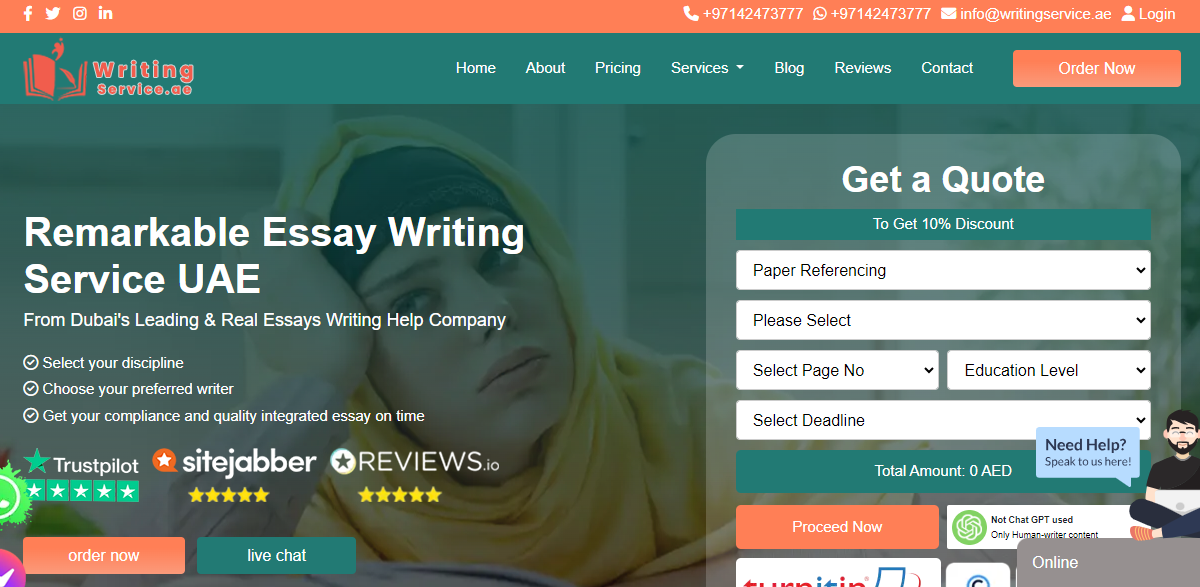Start a live chat via button
Image resolution: width=1200 pixels, height=587 pixels.
[x=276, y=555]
